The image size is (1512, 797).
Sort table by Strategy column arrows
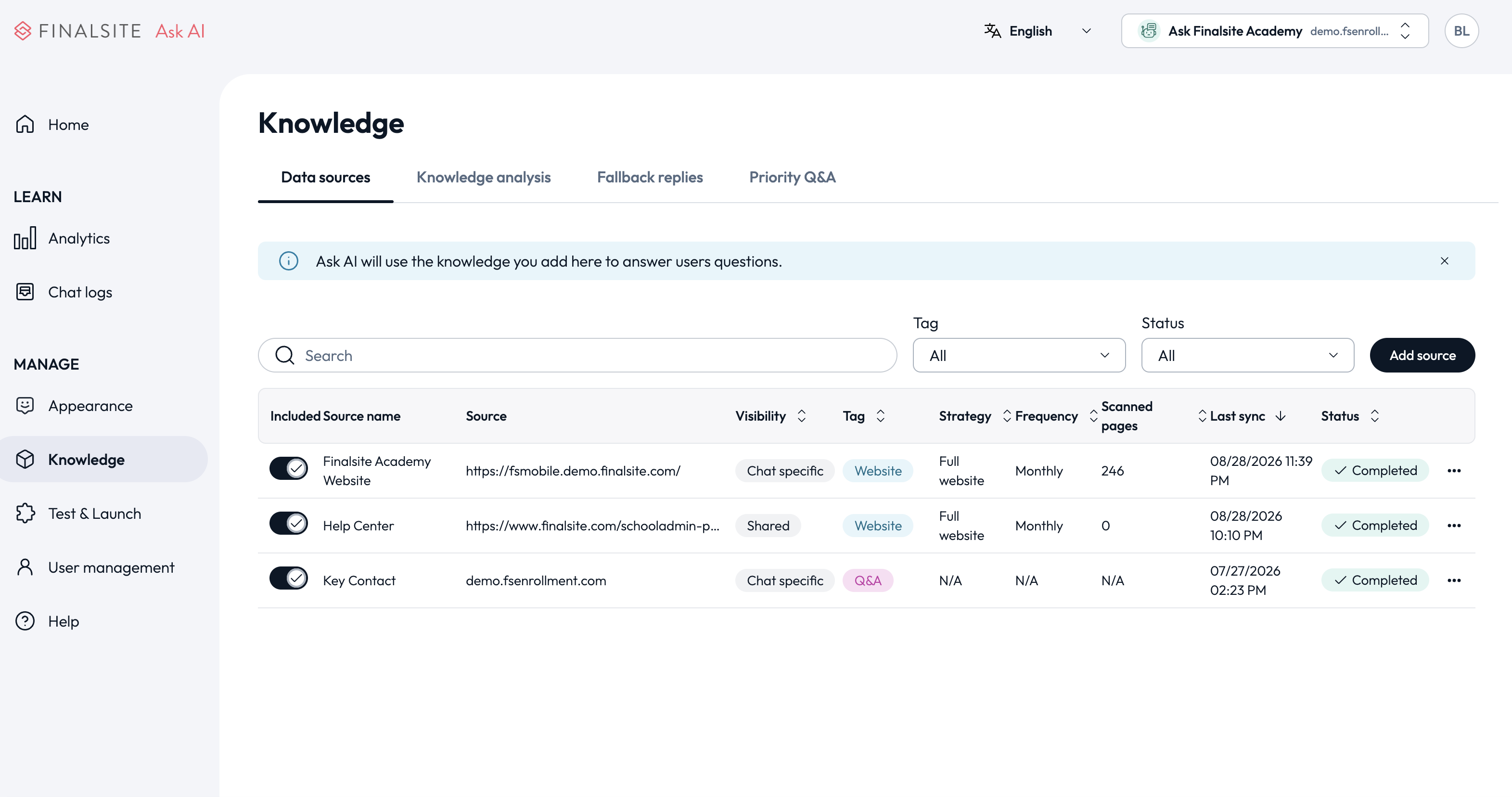point(1007,416)
